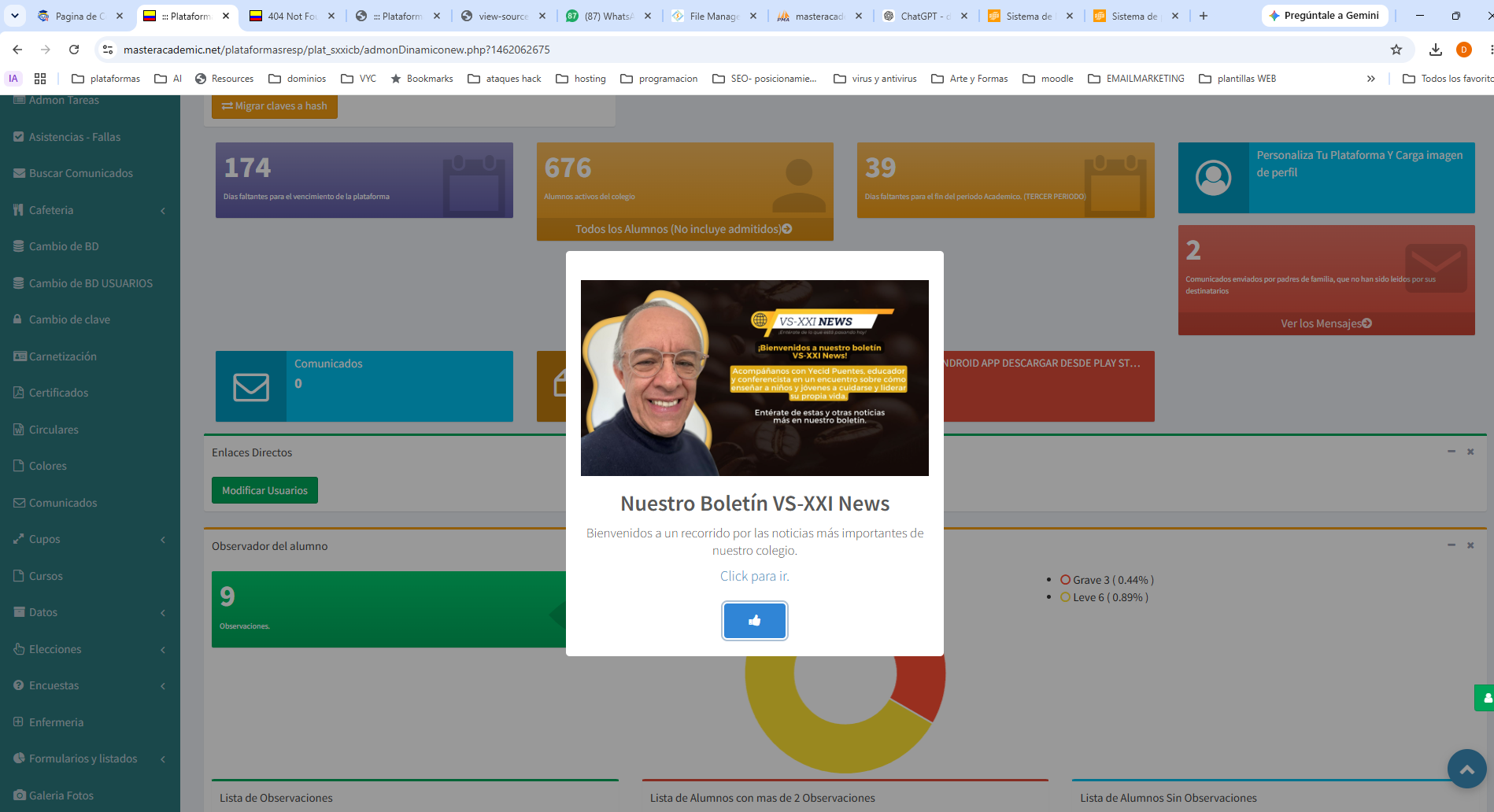Click the VS-XXI News banner image
1494x812 pixels.
pyautogui.click(x=754, y=378)
